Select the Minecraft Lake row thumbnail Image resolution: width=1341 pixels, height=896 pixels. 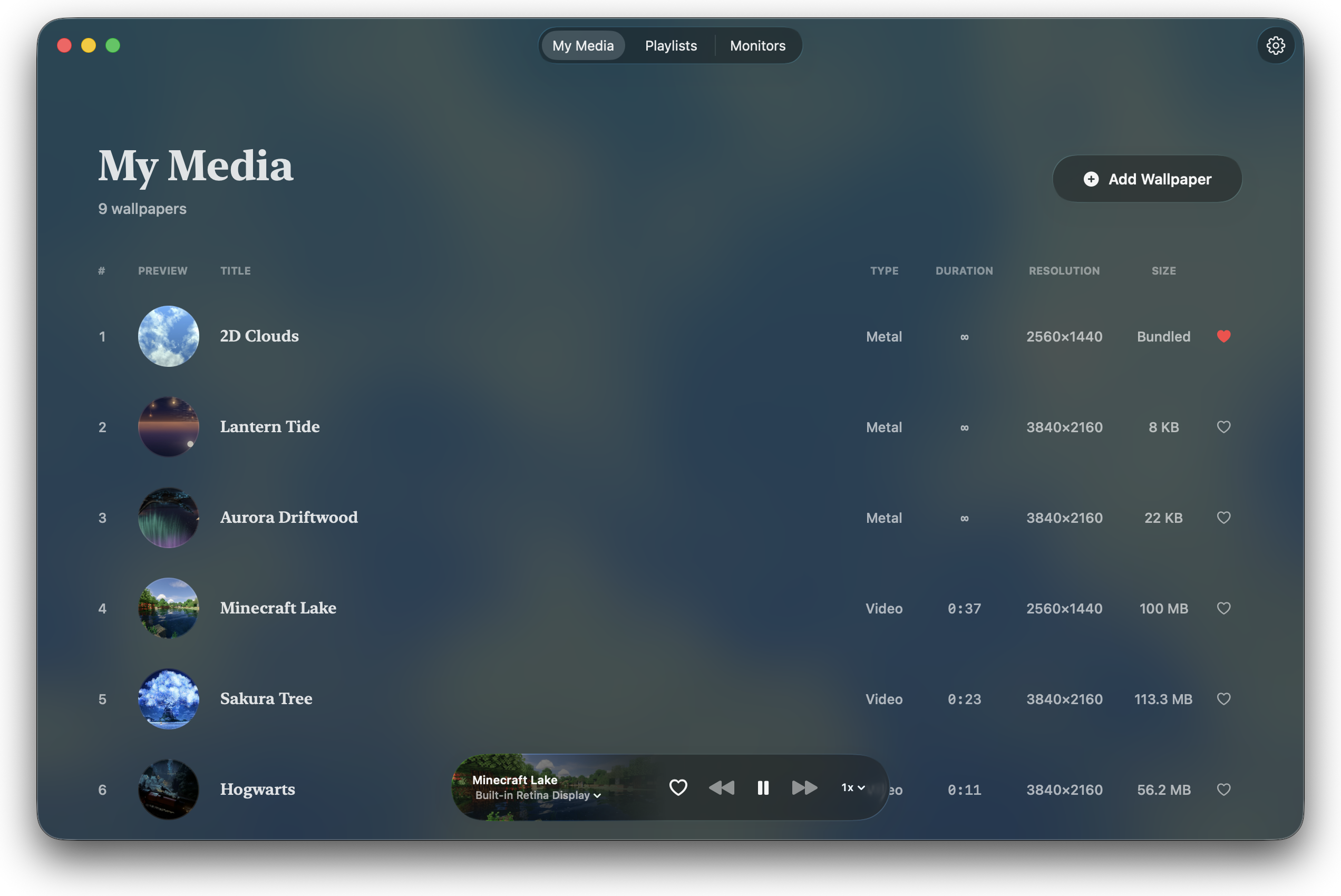click(169, 608)
